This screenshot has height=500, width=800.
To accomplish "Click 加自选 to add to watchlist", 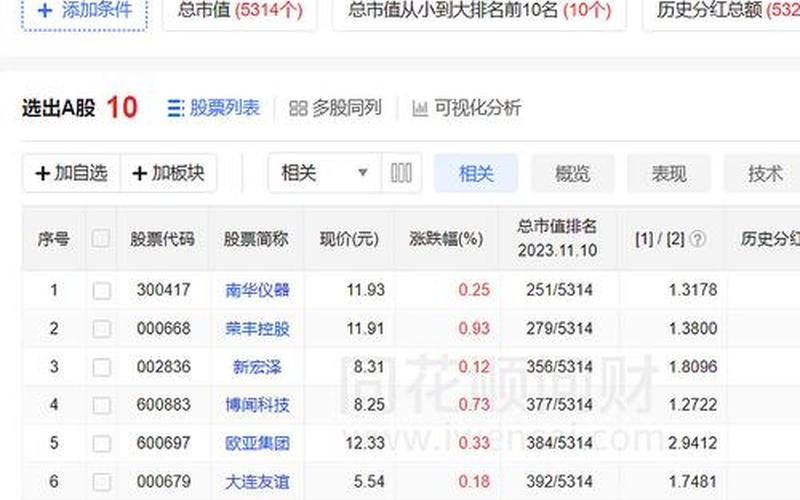I will 71,173.
